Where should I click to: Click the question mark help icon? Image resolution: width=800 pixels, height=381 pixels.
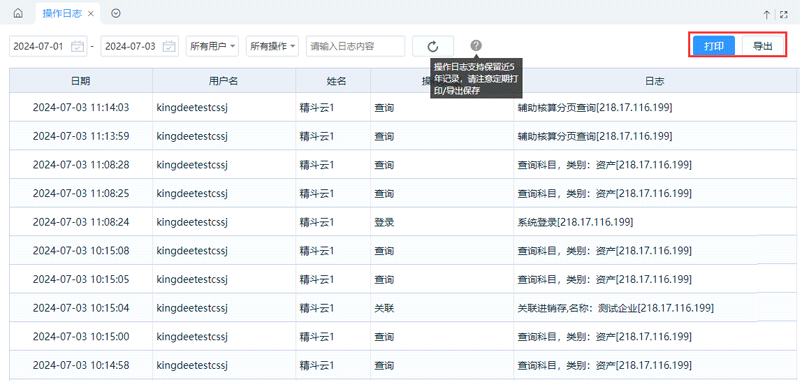click(476, 45)
